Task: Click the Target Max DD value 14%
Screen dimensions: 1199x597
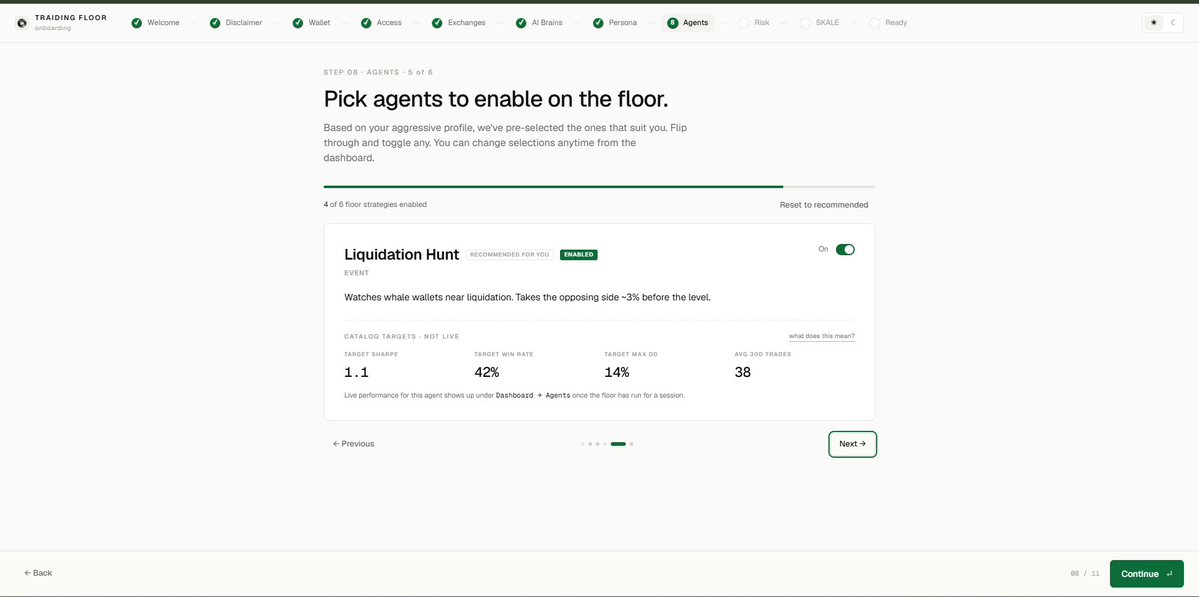Action: (x=616, y=372)
